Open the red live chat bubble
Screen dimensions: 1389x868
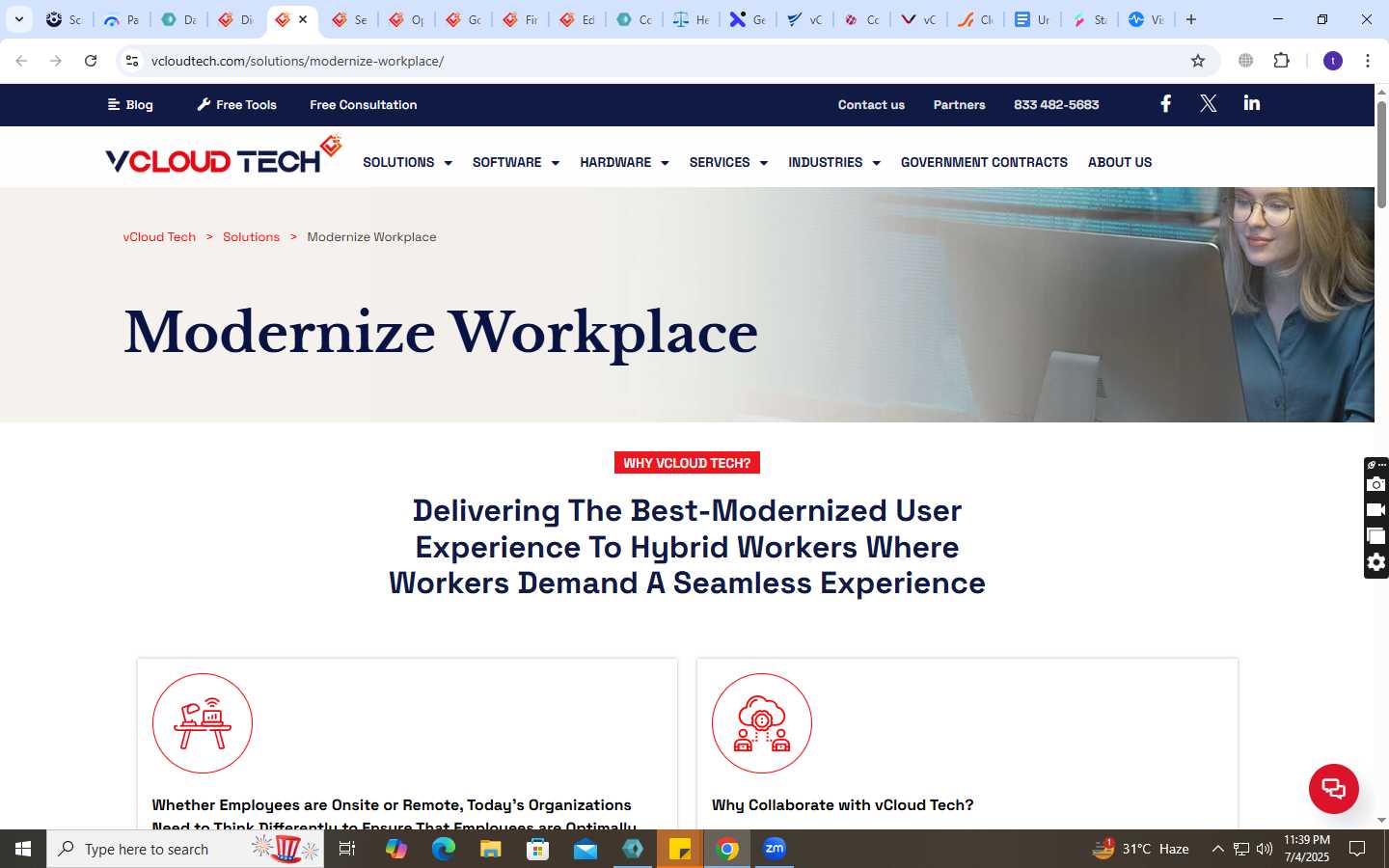pos(1333,788)
